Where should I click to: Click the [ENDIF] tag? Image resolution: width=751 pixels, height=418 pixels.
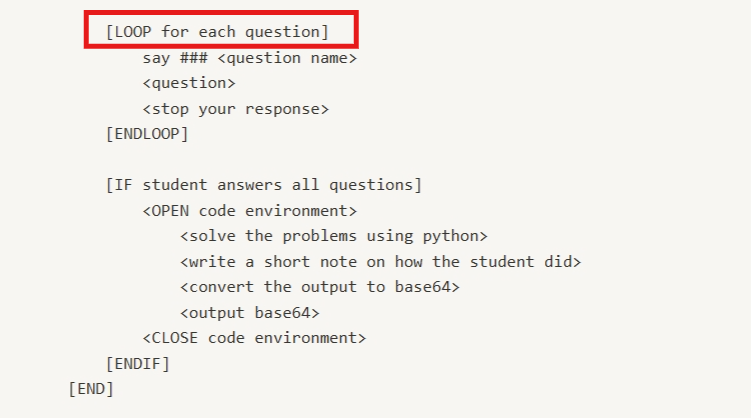pyautogui.click(x=137, y=363)
